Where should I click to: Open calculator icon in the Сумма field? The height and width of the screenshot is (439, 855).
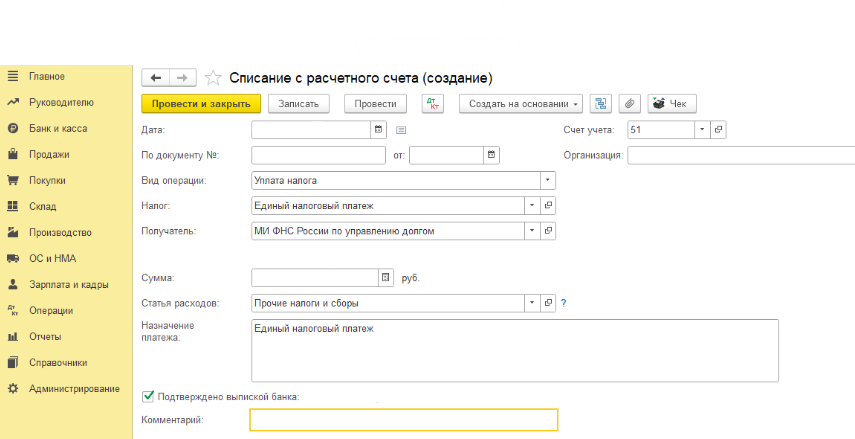(386, 278)
